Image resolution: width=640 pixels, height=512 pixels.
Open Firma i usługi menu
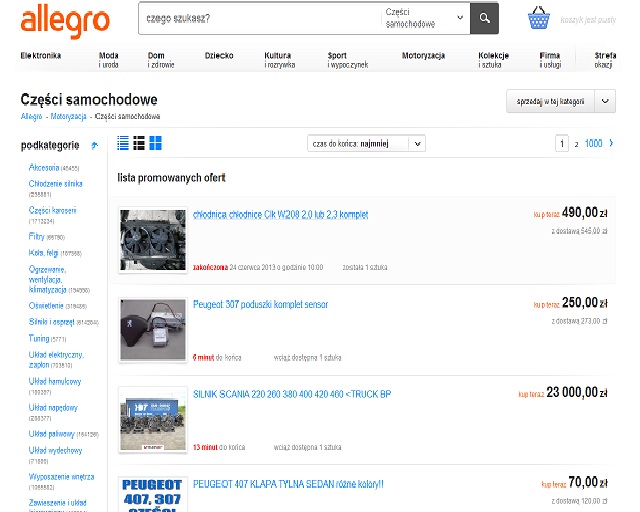point(550,60)
